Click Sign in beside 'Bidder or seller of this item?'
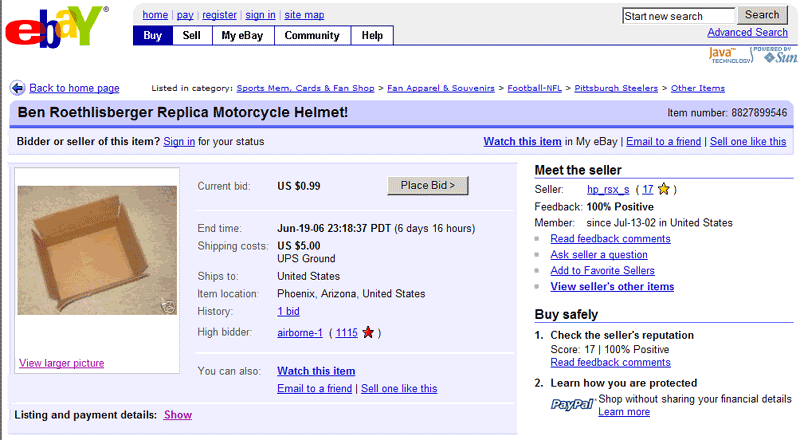The width and height of the screenshot is (800, 440). tap(179, 142)
